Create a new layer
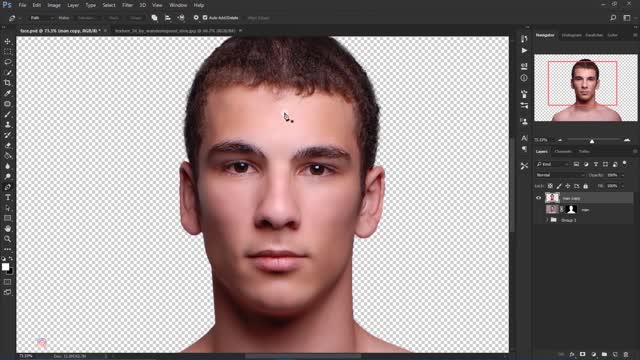The height and width of the screenshot is (360, 640). (615, 354)
